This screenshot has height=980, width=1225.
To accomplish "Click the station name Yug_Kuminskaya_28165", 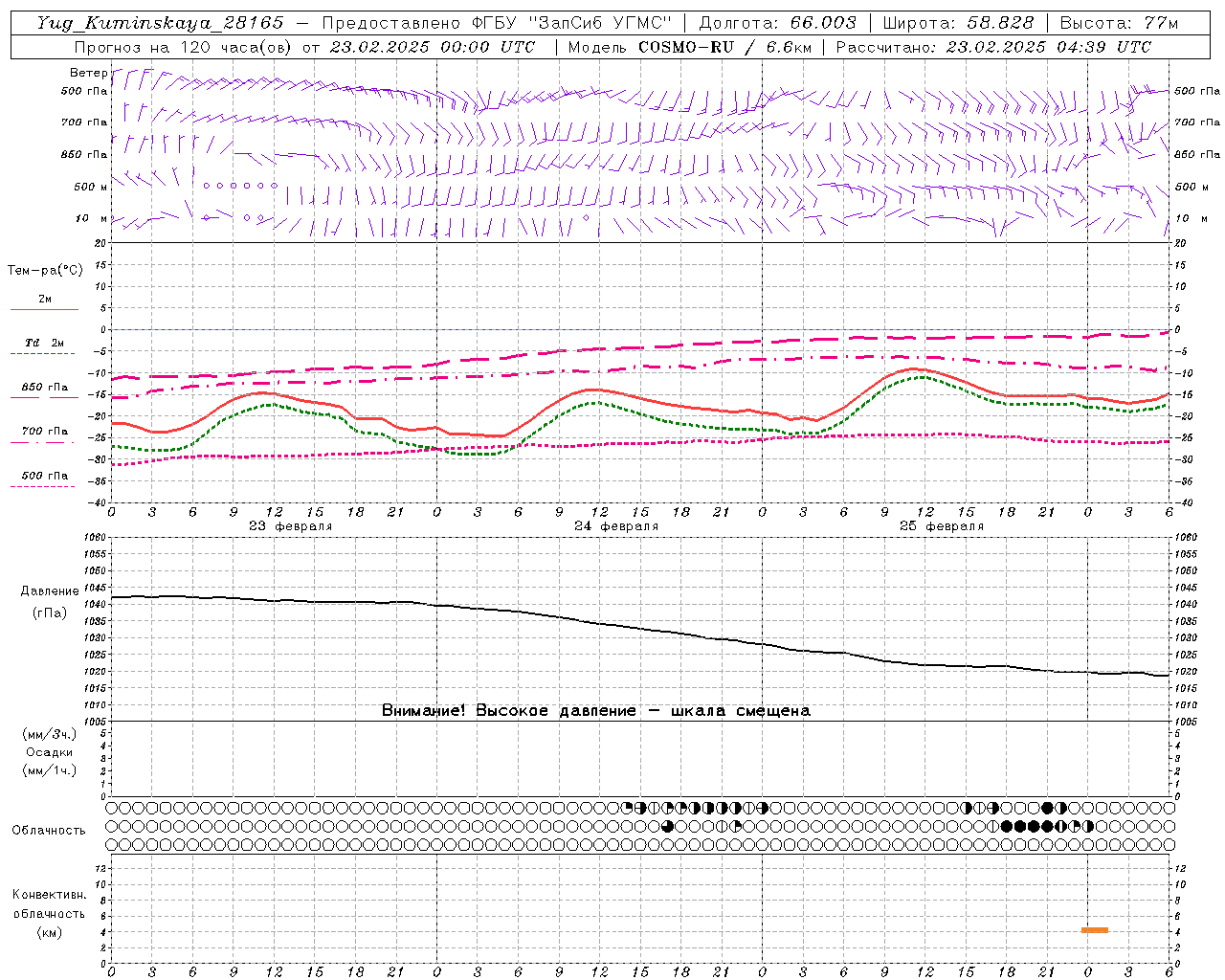I will coord(161,23).
